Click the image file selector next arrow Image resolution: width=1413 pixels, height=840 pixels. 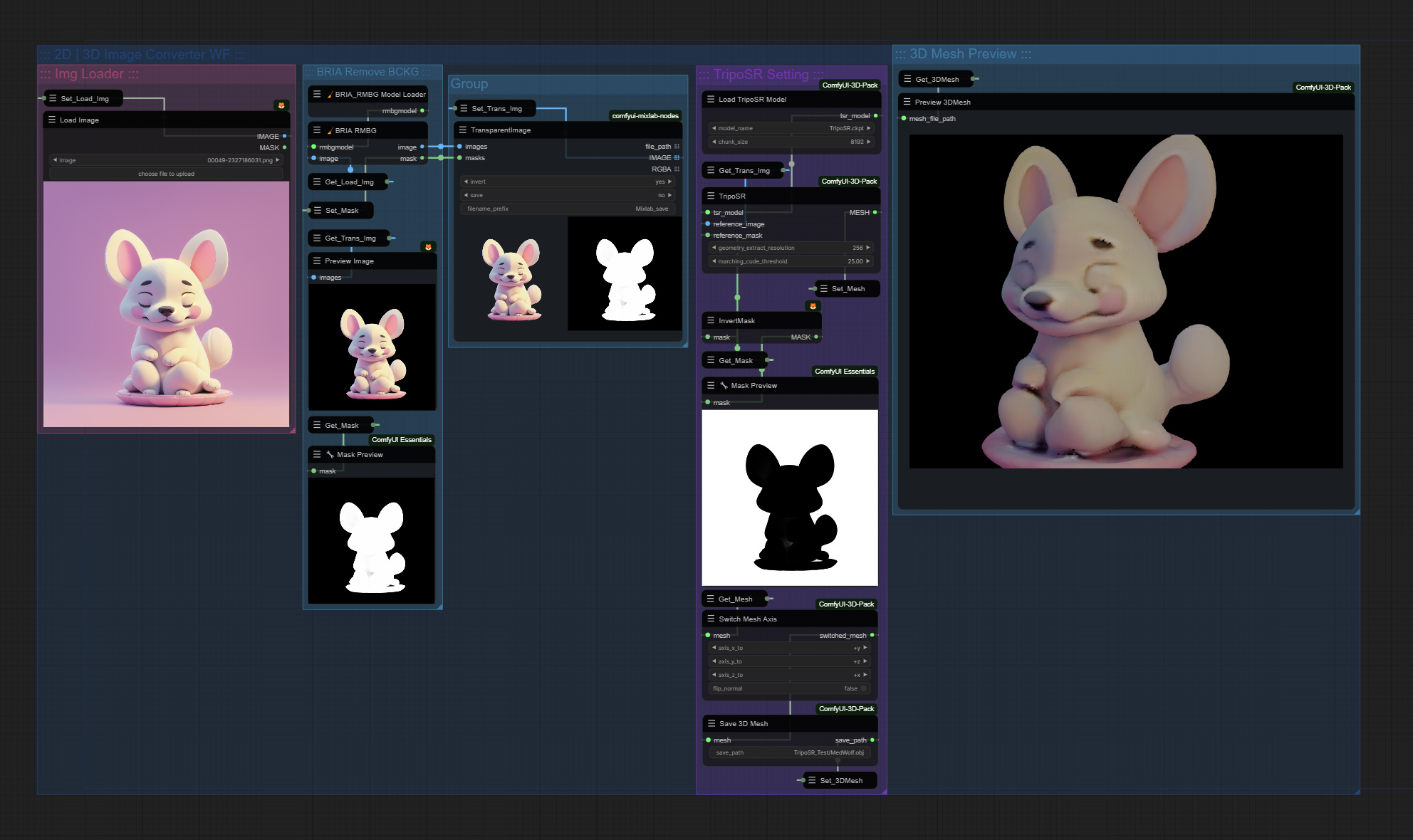click(x=278, y=160)
